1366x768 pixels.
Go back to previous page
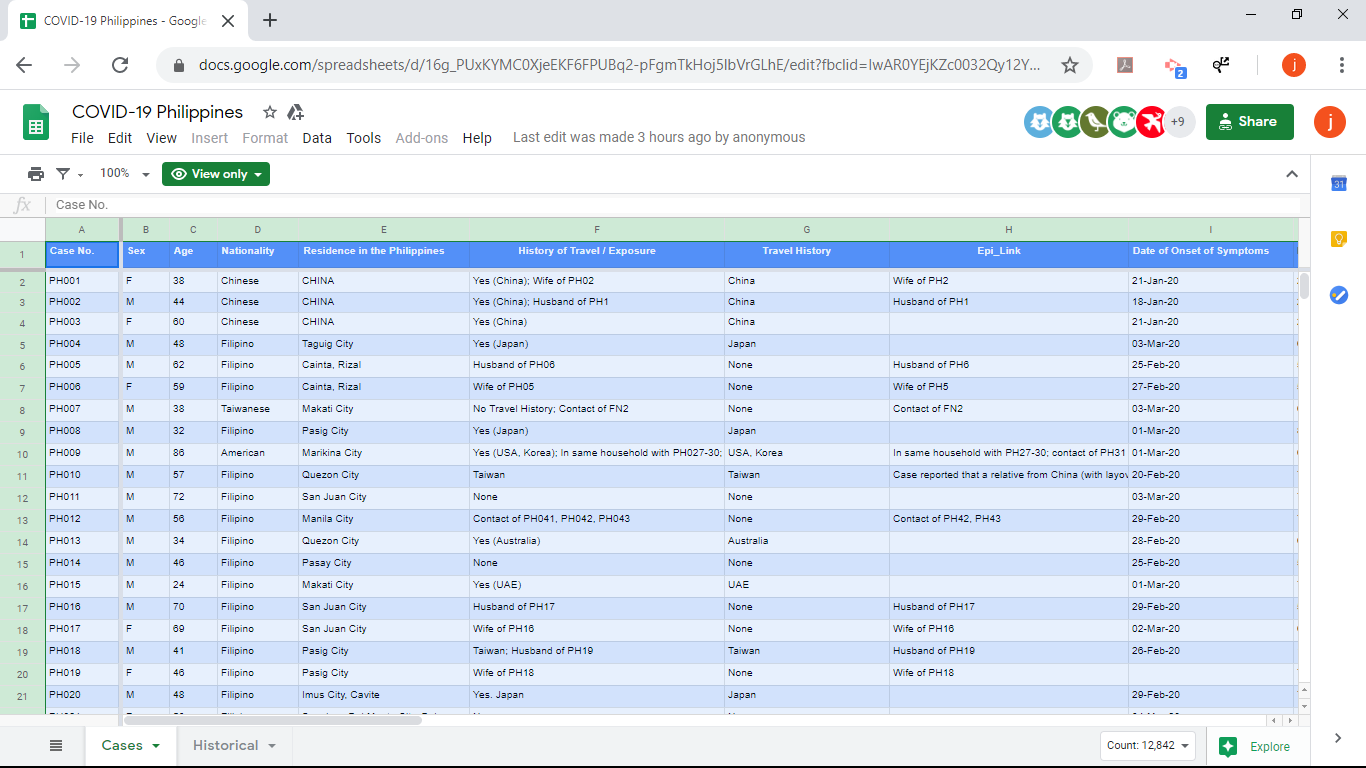click(x=24, y=65)
